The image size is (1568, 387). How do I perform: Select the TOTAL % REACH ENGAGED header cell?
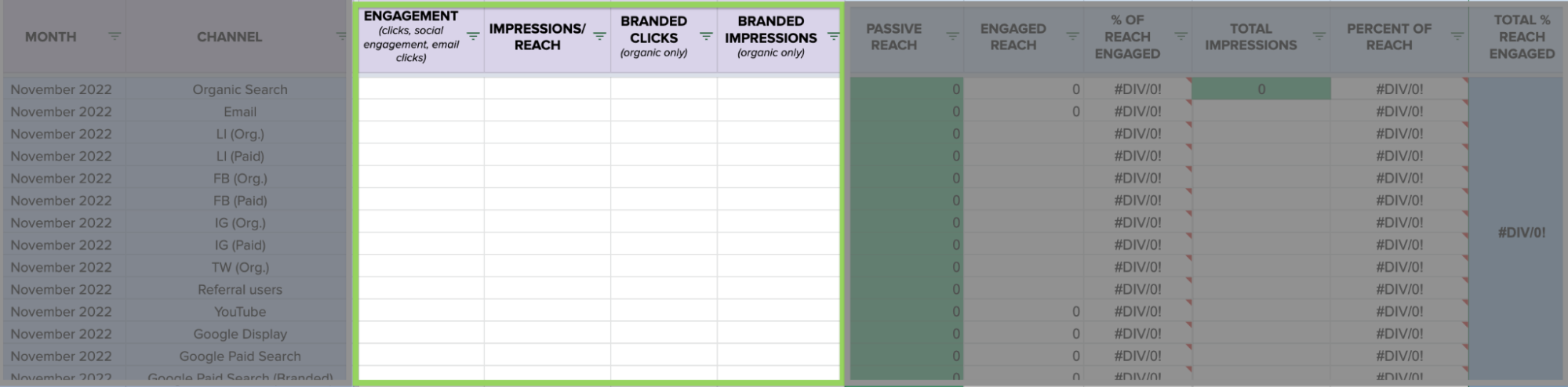coord(1521,37)
